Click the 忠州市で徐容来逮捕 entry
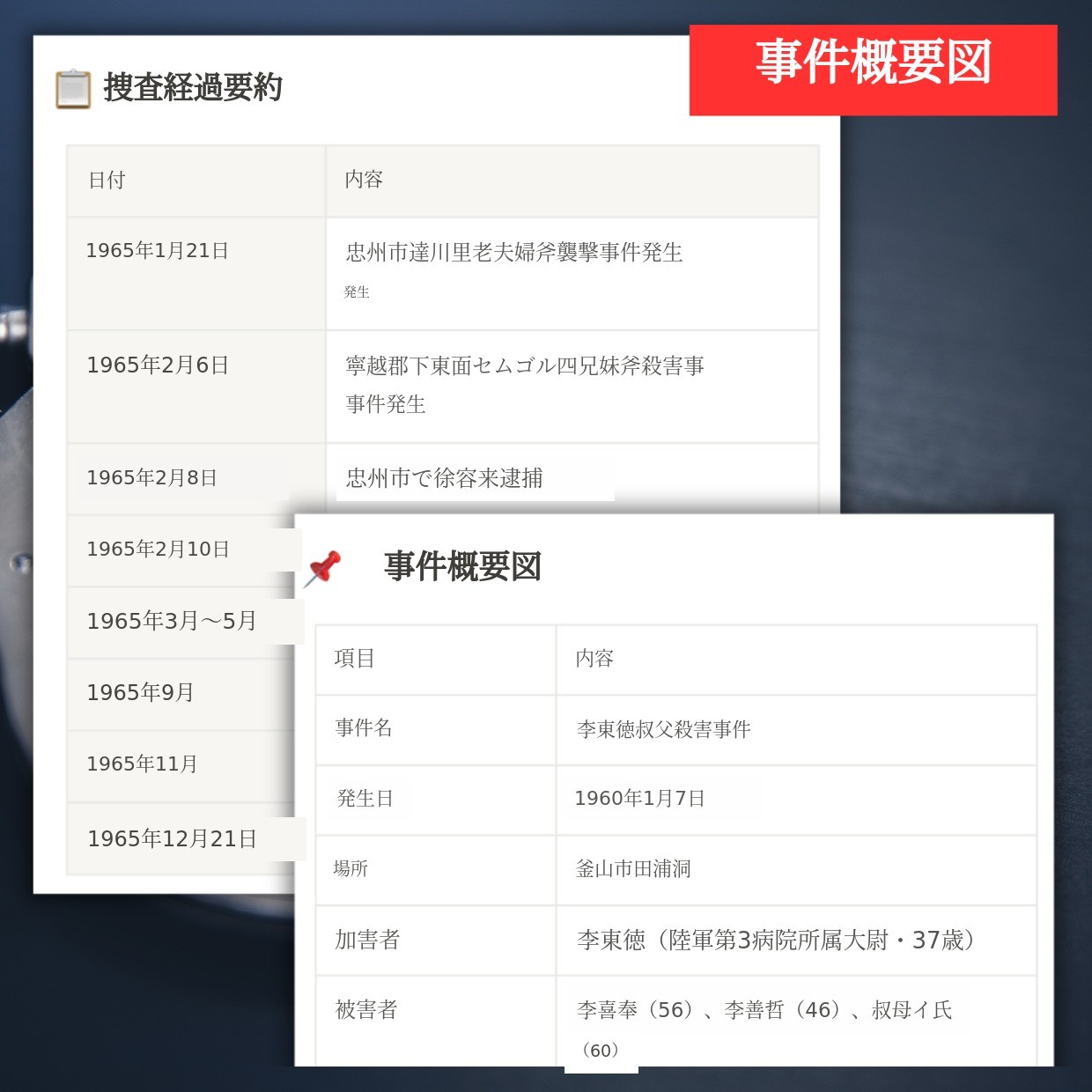Image resolution: width=1092 pixels, height=1092 pixels. point(444,478)
